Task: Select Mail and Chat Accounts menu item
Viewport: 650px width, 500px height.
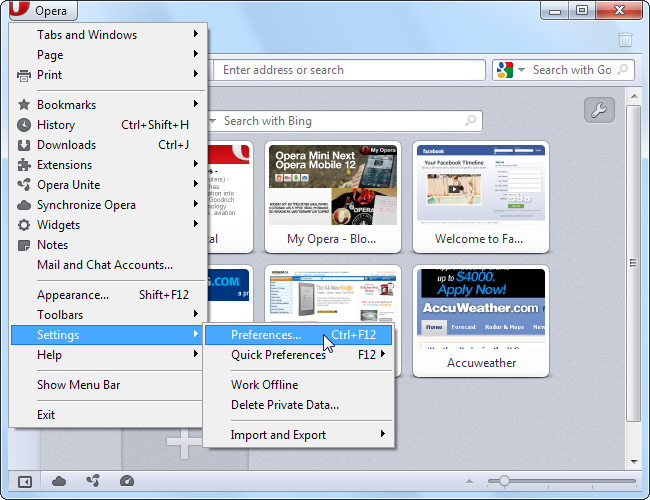Action: point(109,265)
